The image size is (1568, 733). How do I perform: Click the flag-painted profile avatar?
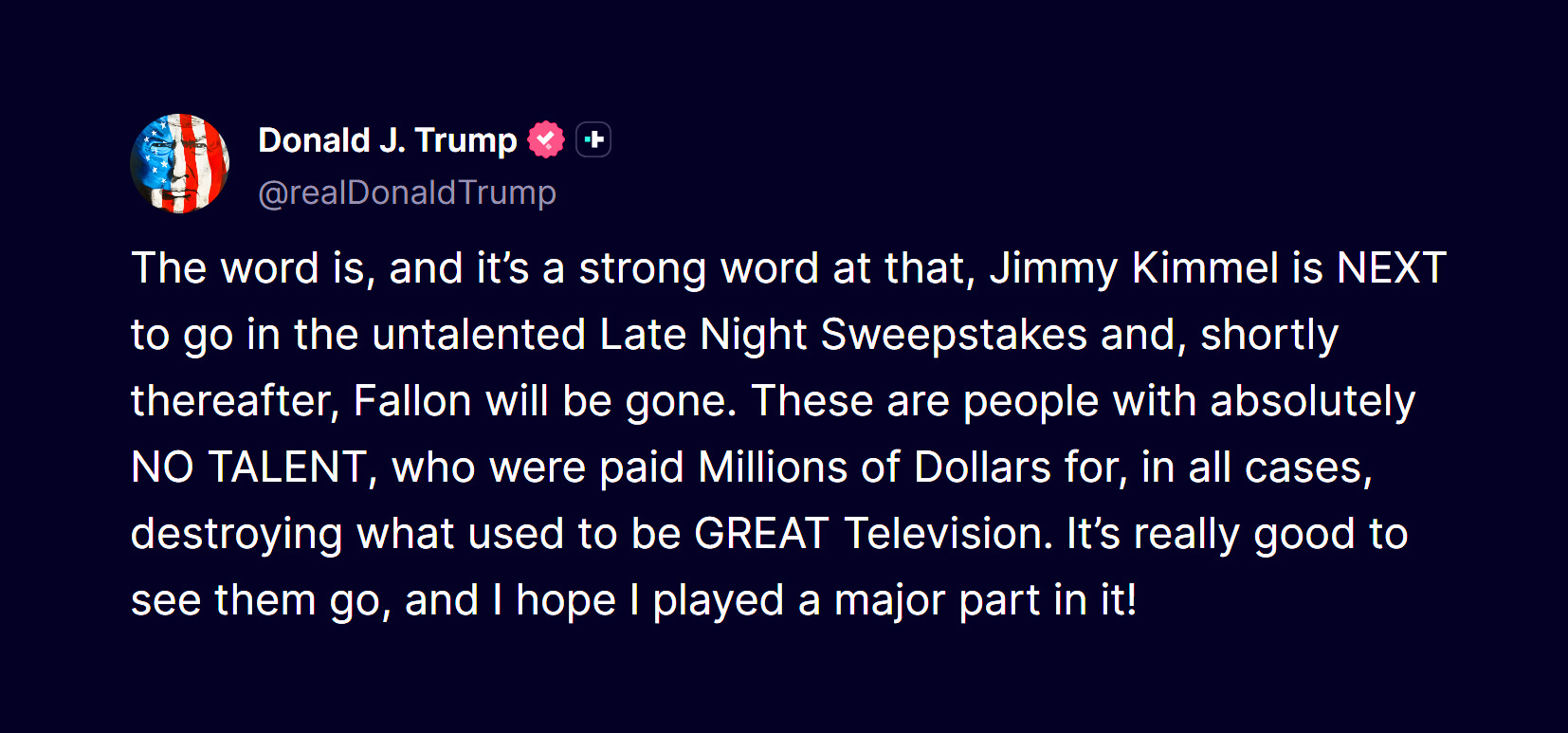(x=180, y=163)
